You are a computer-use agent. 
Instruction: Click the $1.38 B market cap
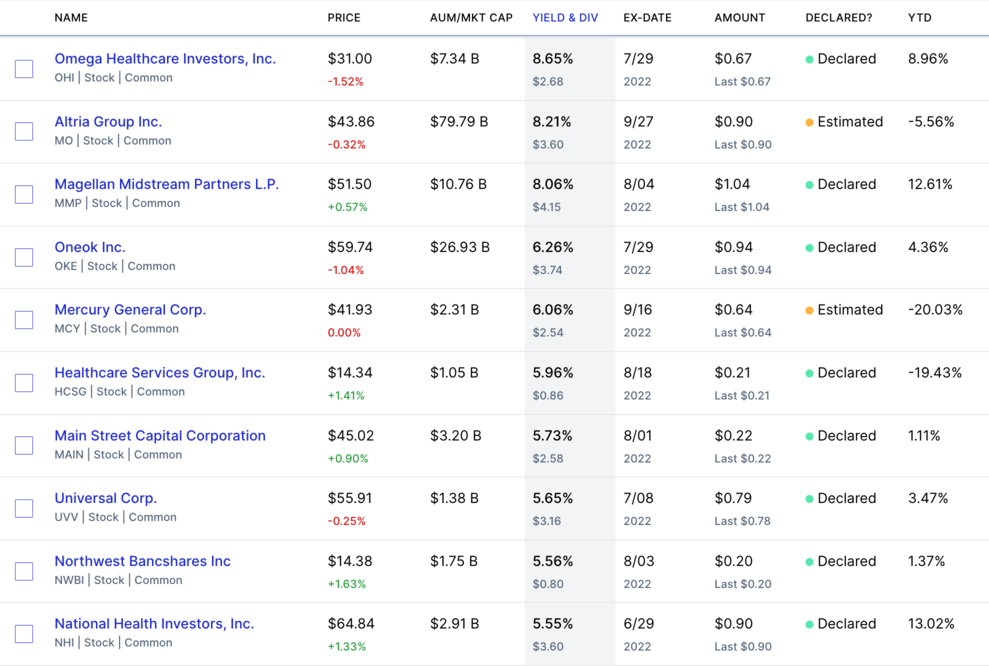(454, 498)
